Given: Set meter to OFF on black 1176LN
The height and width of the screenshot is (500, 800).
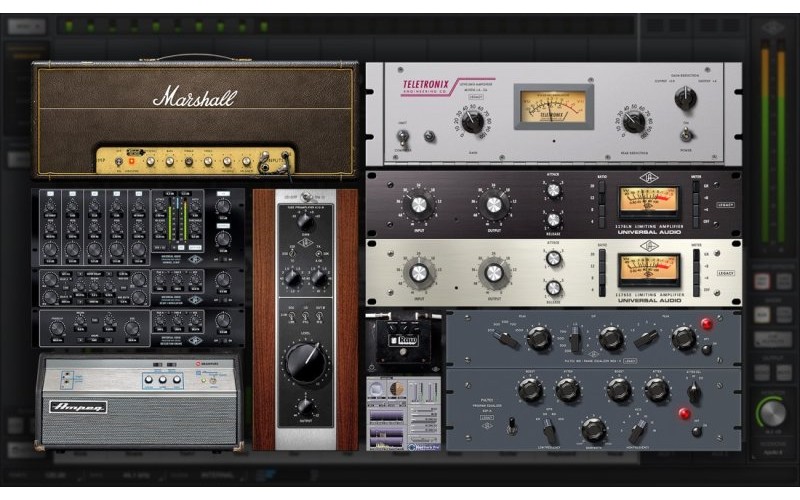Looking at the screenshot, I should tap(695, 222).
